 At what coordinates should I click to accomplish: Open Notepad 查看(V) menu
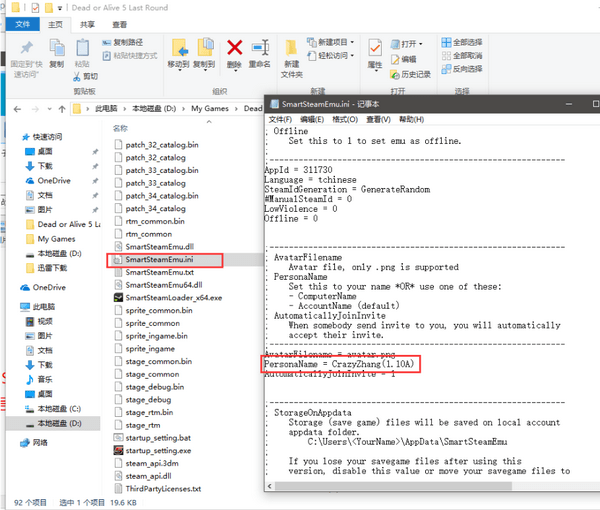(x=378, y=119)
